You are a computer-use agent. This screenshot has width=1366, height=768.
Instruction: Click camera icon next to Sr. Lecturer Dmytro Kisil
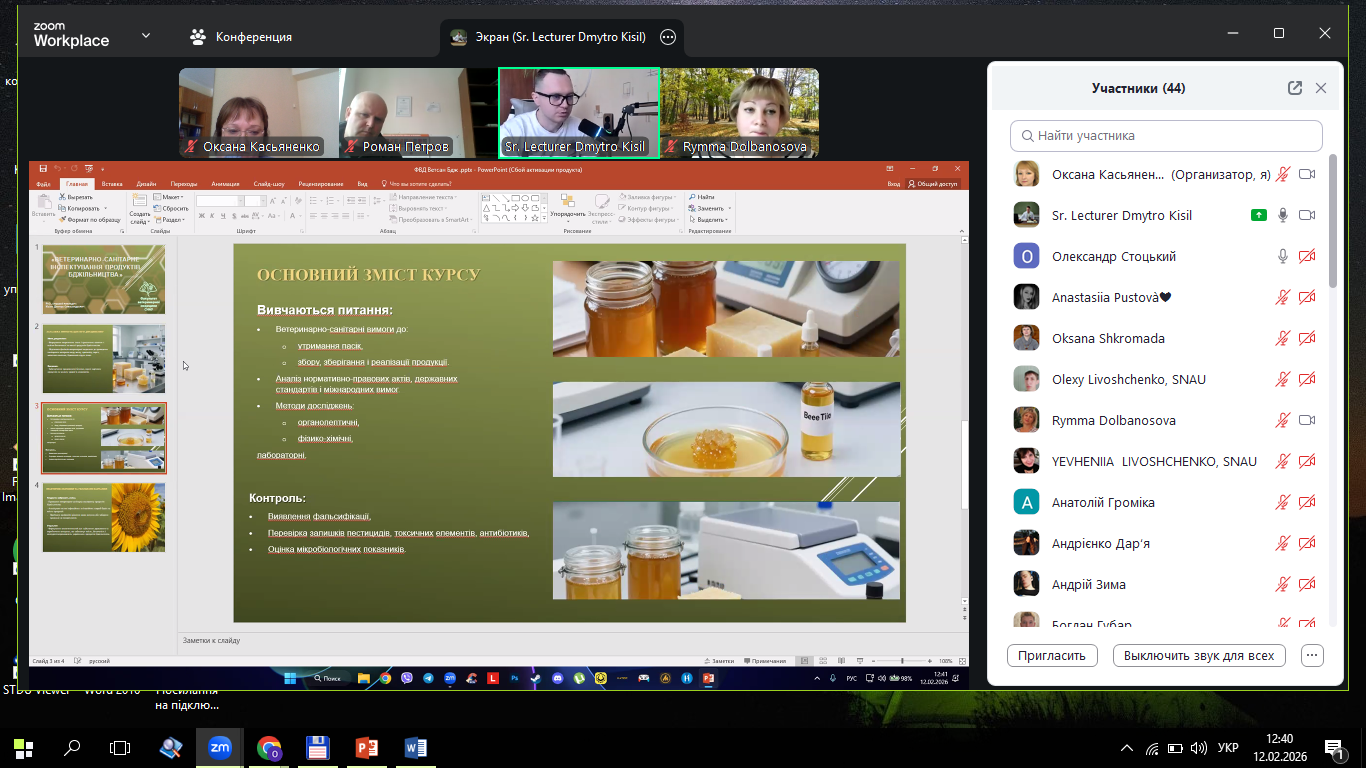pos(1306,215)
